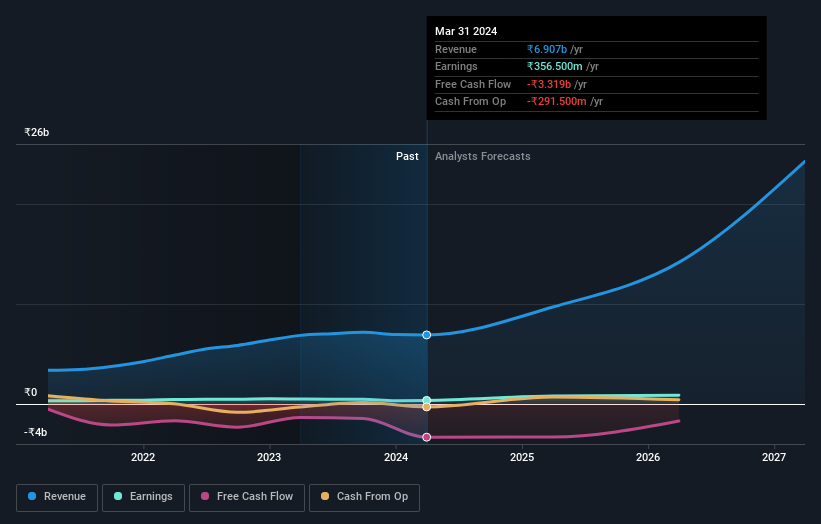The image size is (821, 524).
Task: Click the Cash From Op orange data point marker
Action: tap(427, 407)
